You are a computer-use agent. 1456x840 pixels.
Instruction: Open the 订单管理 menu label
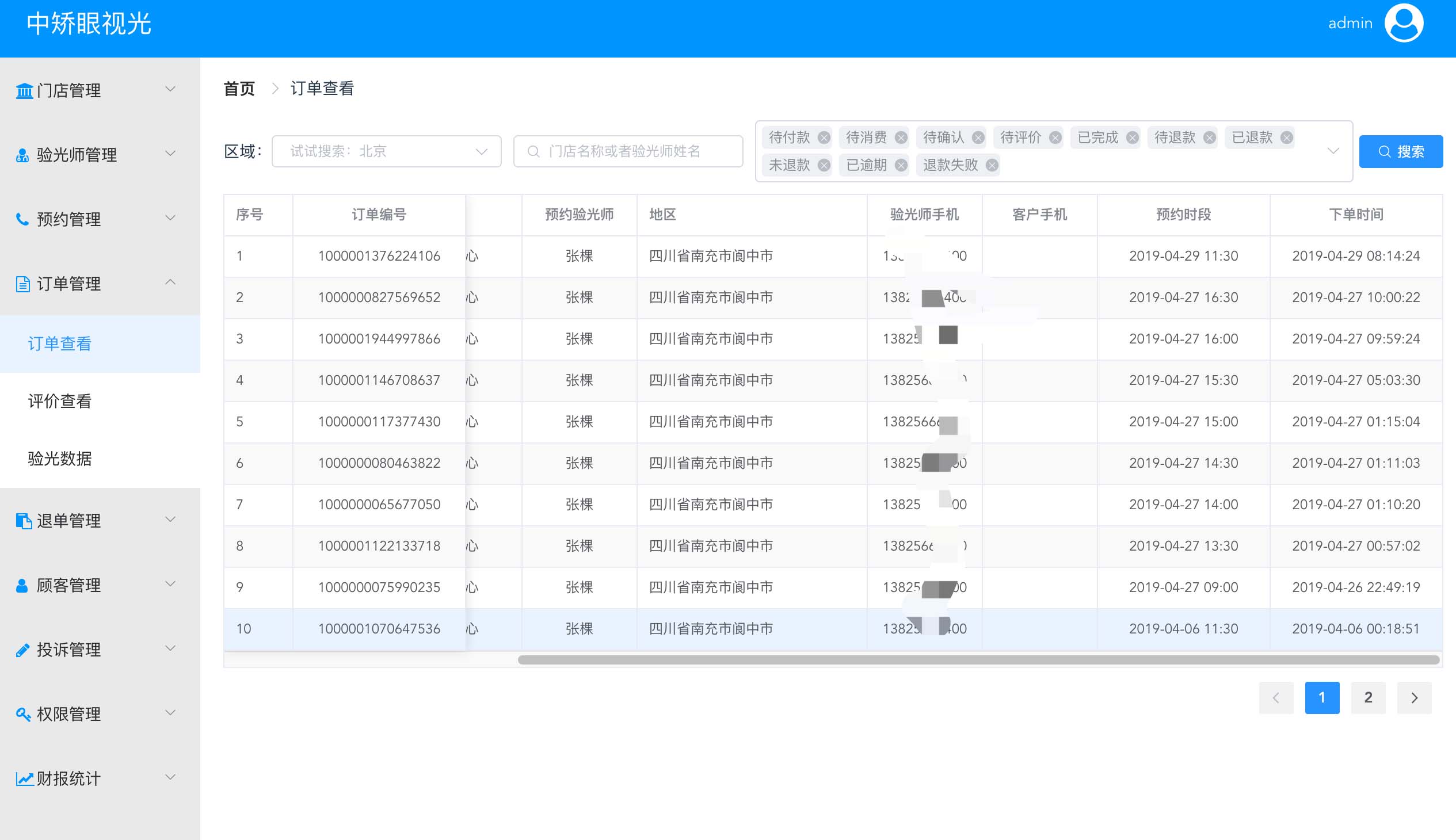pos(68,284)
